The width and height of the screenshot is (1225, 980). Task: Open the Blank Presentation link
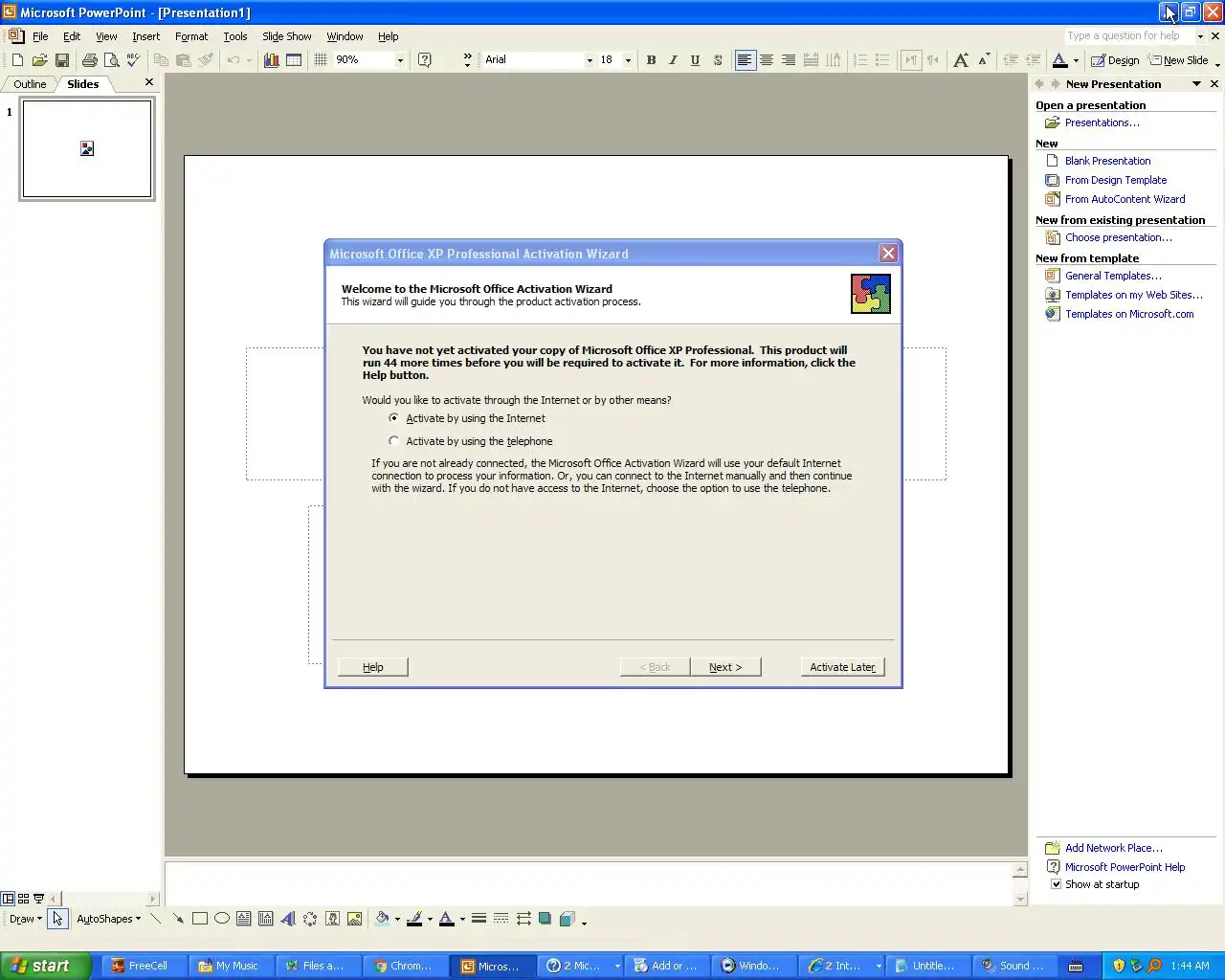tap(1108, 161)
